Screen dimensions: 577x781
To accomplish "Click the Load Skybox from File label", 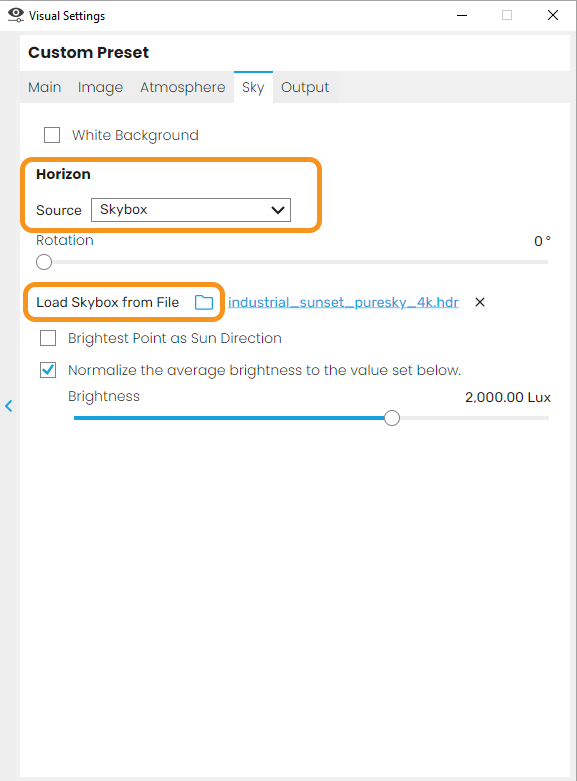I will (x=108, y=302).
